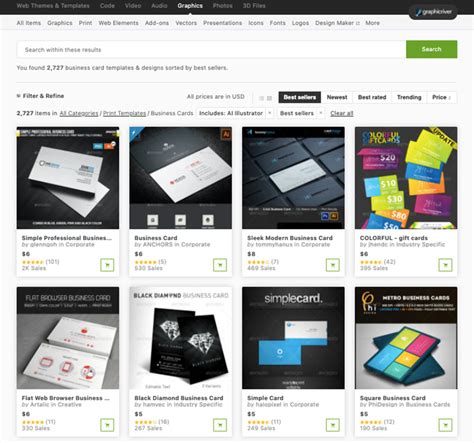The image size is (474, 443).
Task: Select the Newest sort option
Action: coord(337,97)
